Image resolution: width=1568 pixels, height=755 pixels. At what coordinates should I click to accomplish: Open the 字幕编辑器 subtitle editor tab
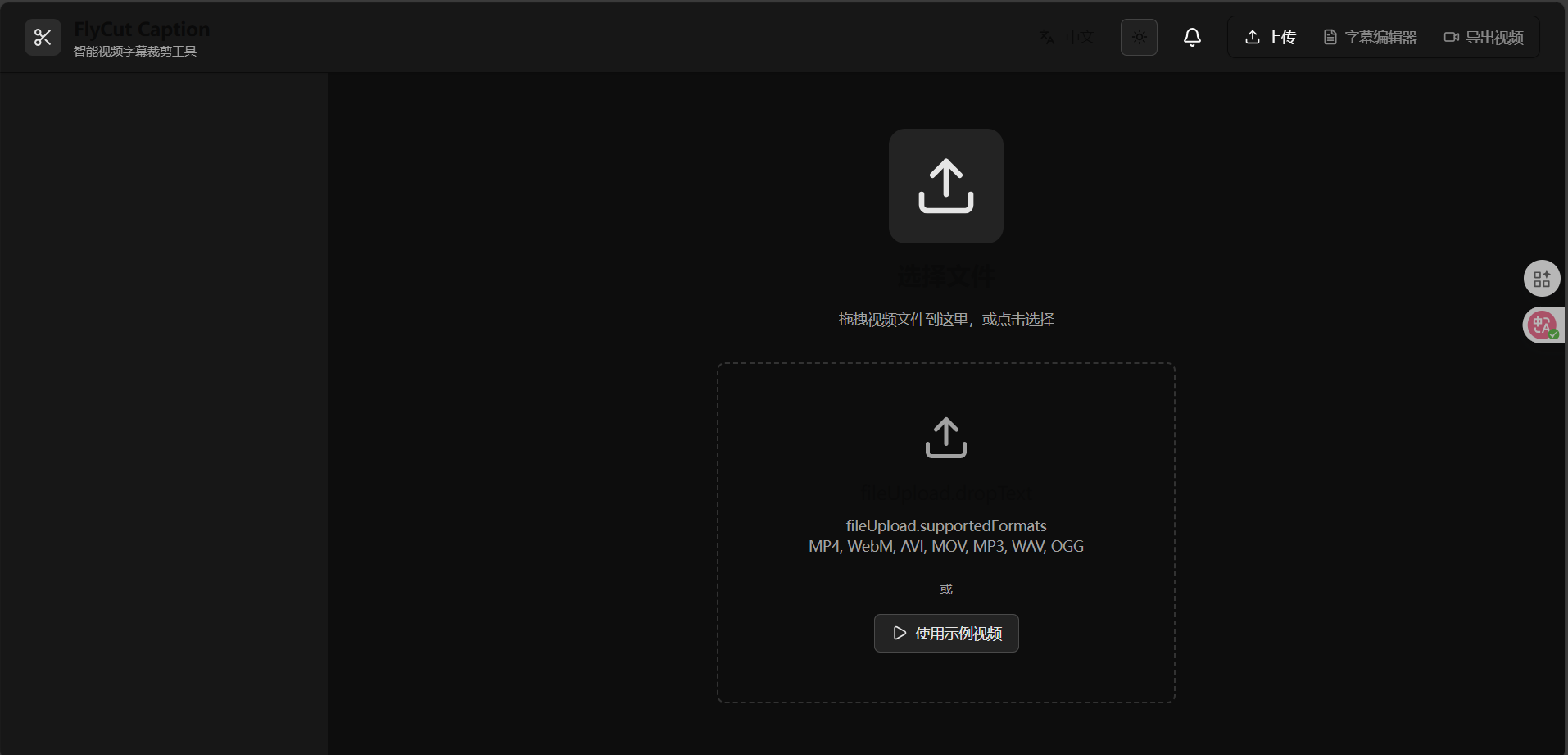(x=1370, y=37)
